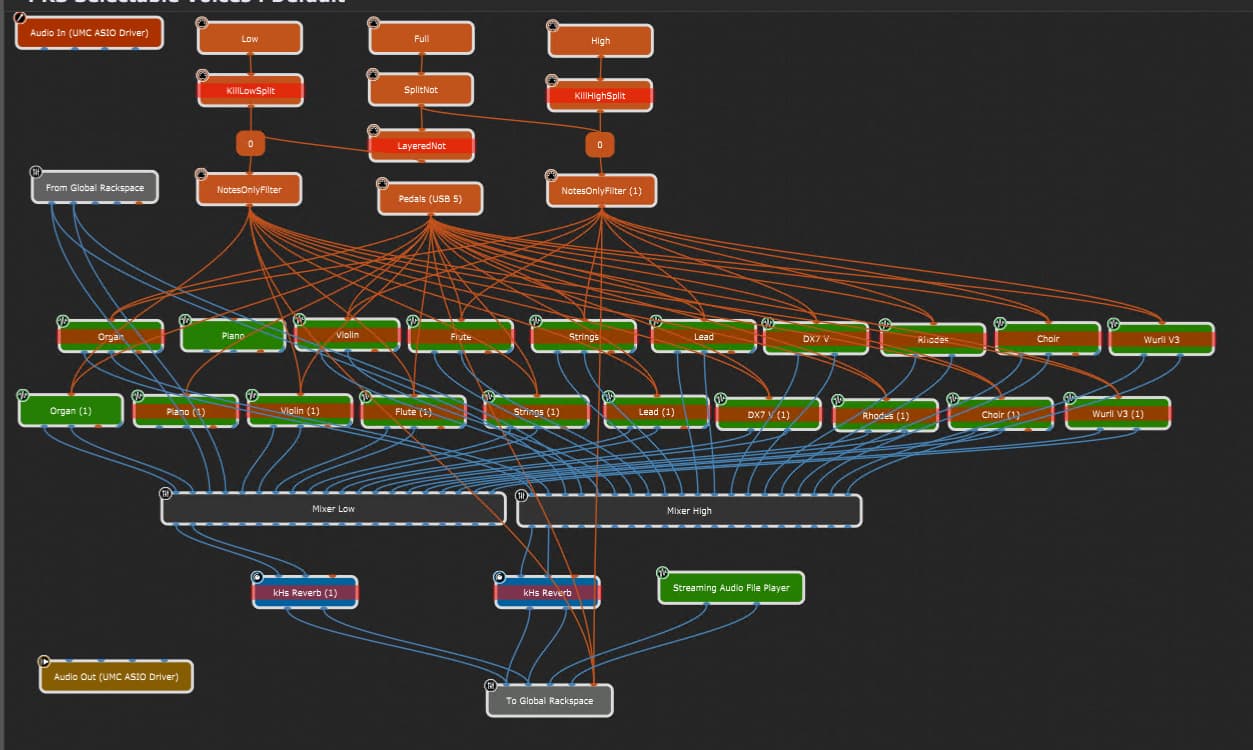Click the effect icon on kHs Reverb (1)
1253x750 pixels.
pos(257,577)
